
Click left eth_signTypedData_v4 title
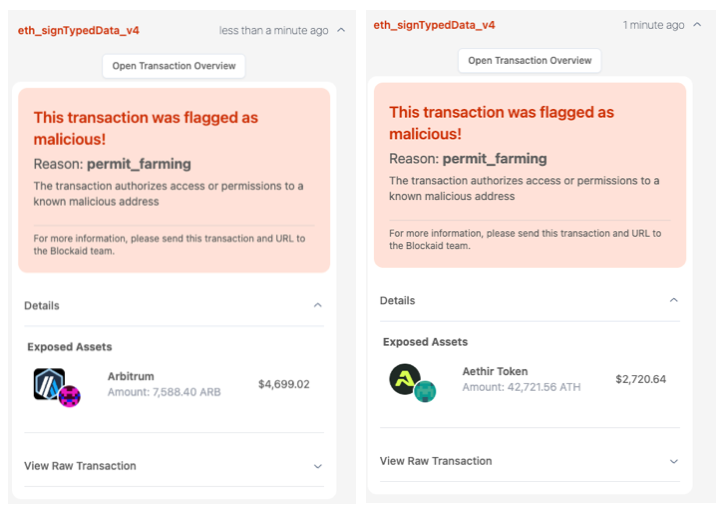79,30
